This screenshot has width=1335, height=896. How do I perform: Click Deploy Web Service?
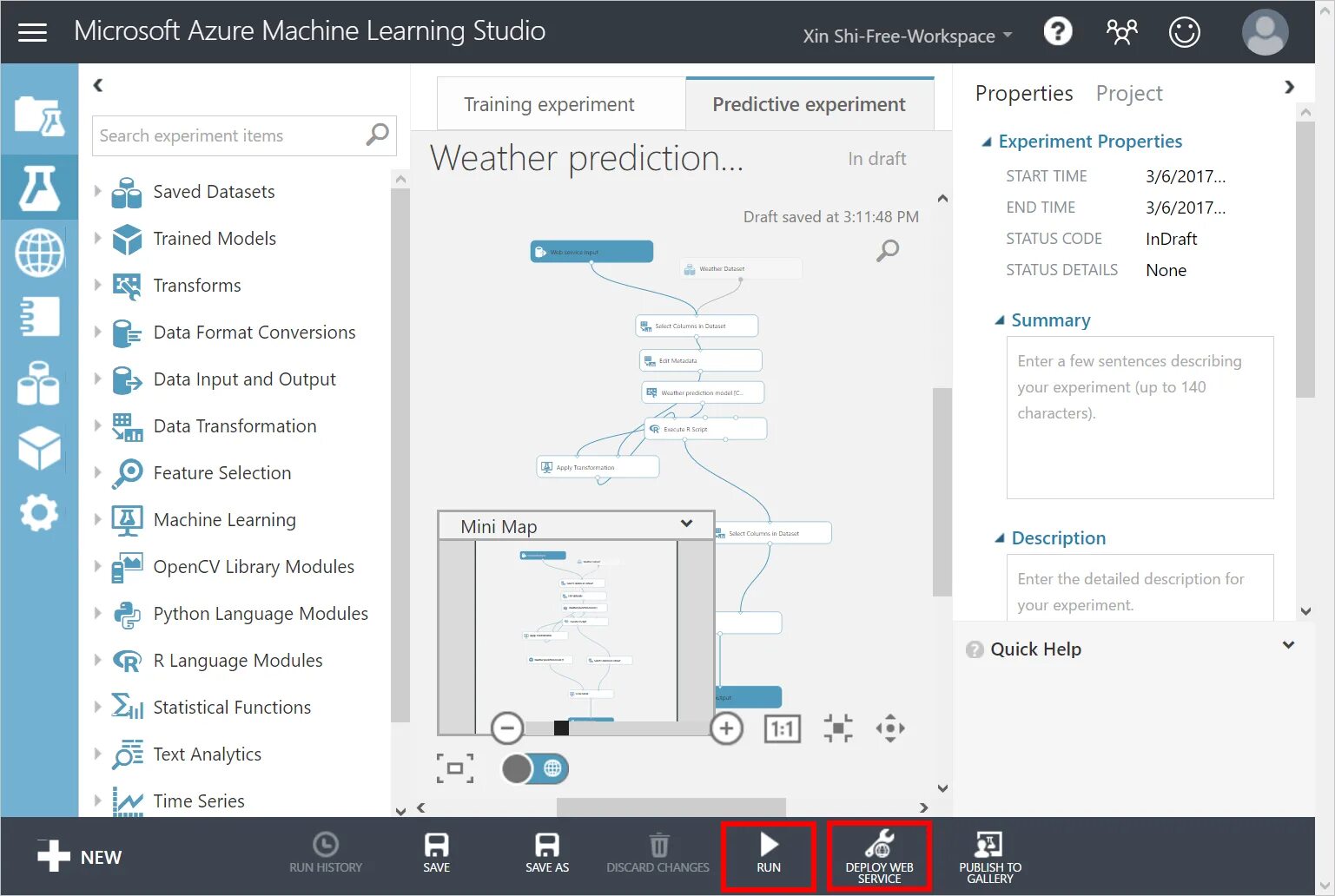pos(879,855)
